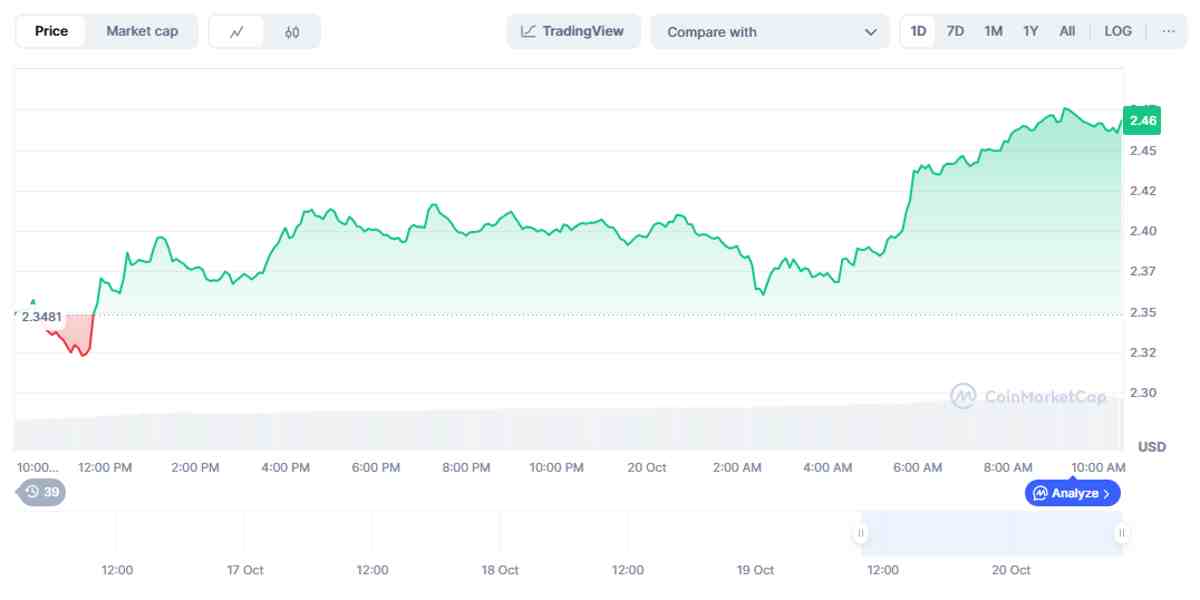Image resolution: width=1200 pixels, height=600 pixels.
Task: Click the 2.32 price axis label
Action: [x=1142, y=353]
